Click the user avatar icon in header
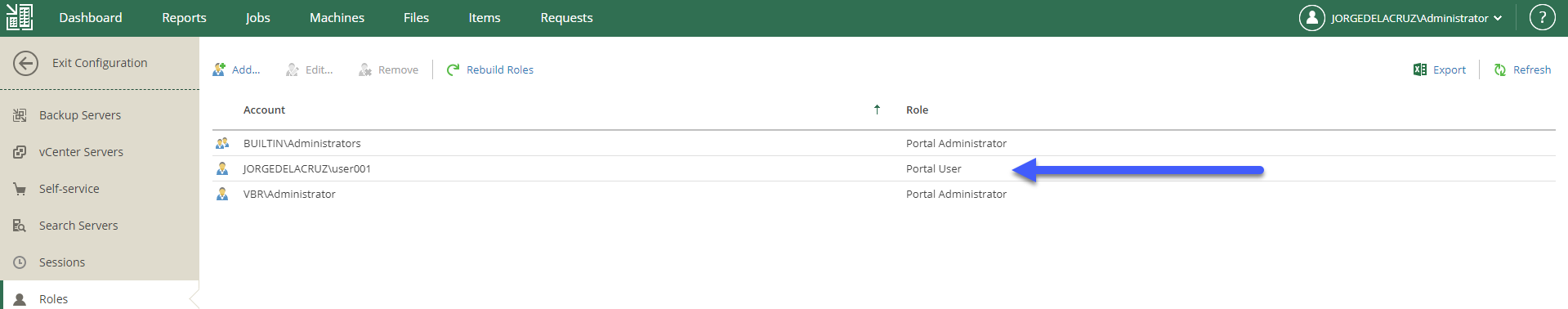 tap(1311, 17)
